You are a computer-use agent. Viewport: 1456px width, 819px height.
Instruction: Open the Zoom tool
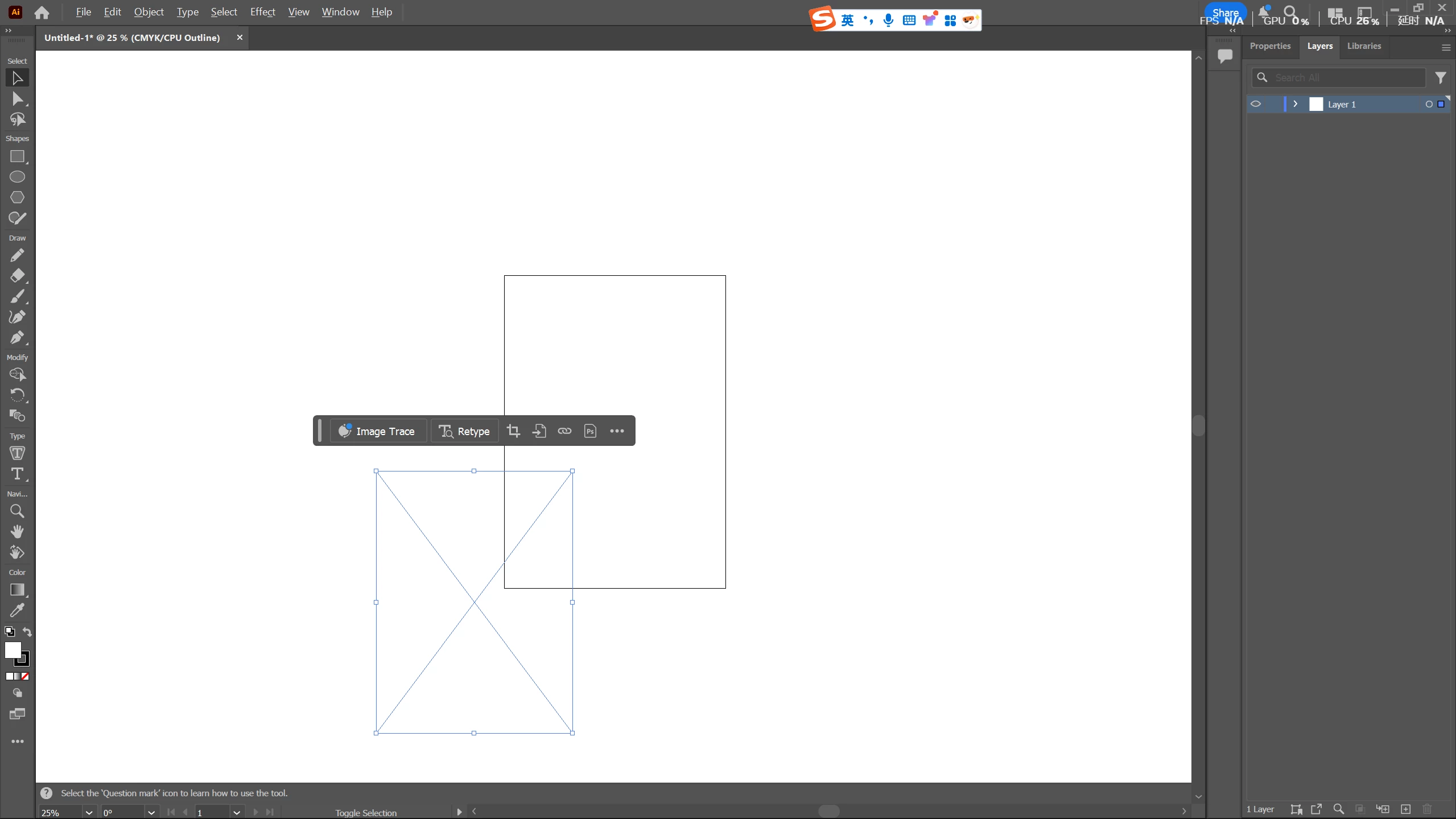coord(17,511)
